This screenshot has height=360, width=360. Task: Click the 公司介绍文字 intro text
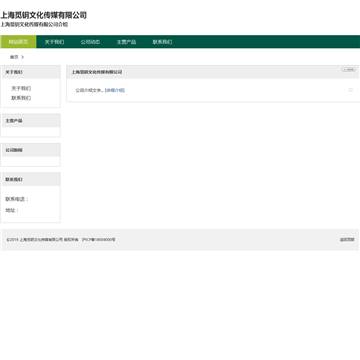(x=89, y=90)
